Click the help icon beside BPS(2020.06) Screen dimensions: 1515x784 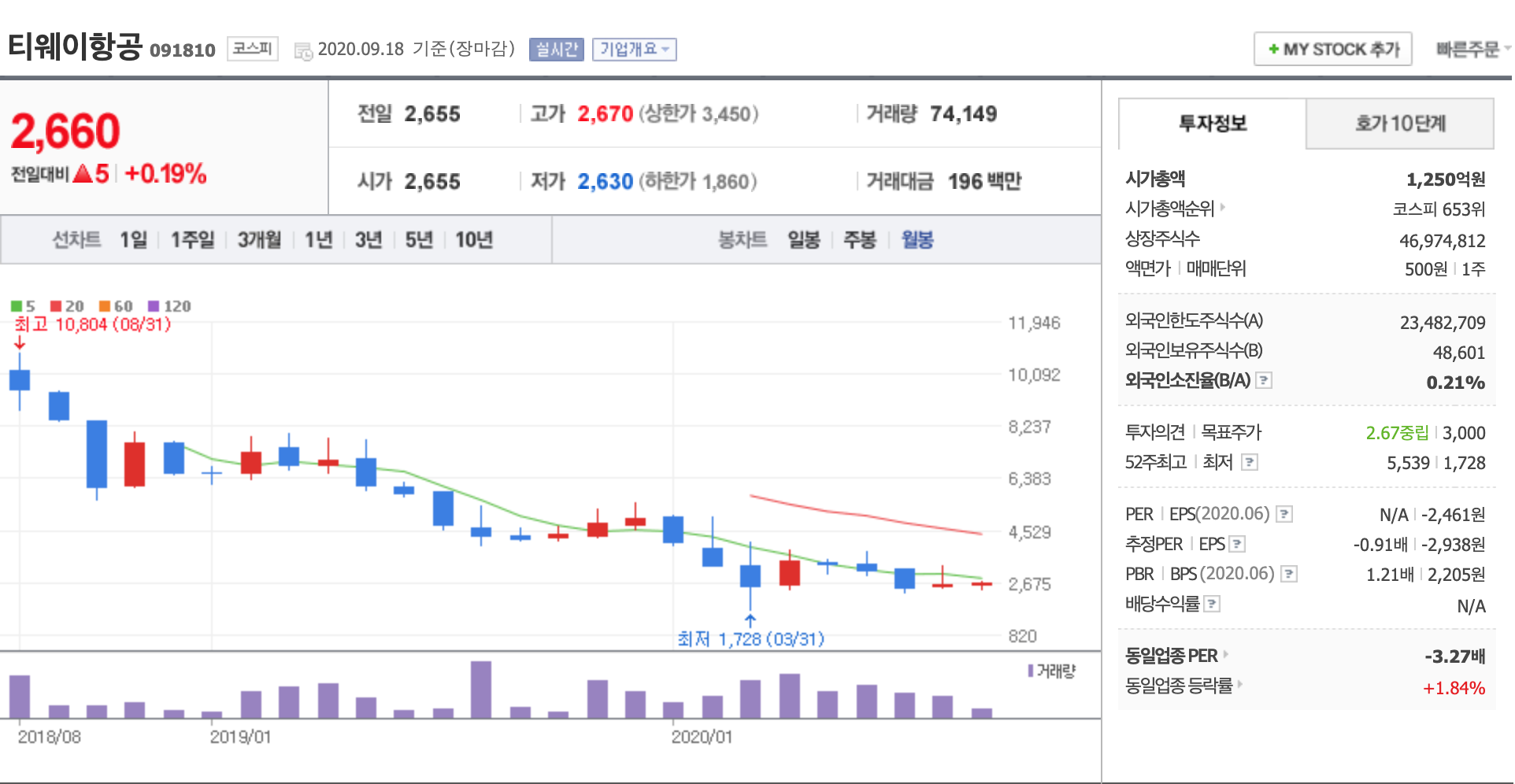pyautogui.click(x=1289, y=575)
